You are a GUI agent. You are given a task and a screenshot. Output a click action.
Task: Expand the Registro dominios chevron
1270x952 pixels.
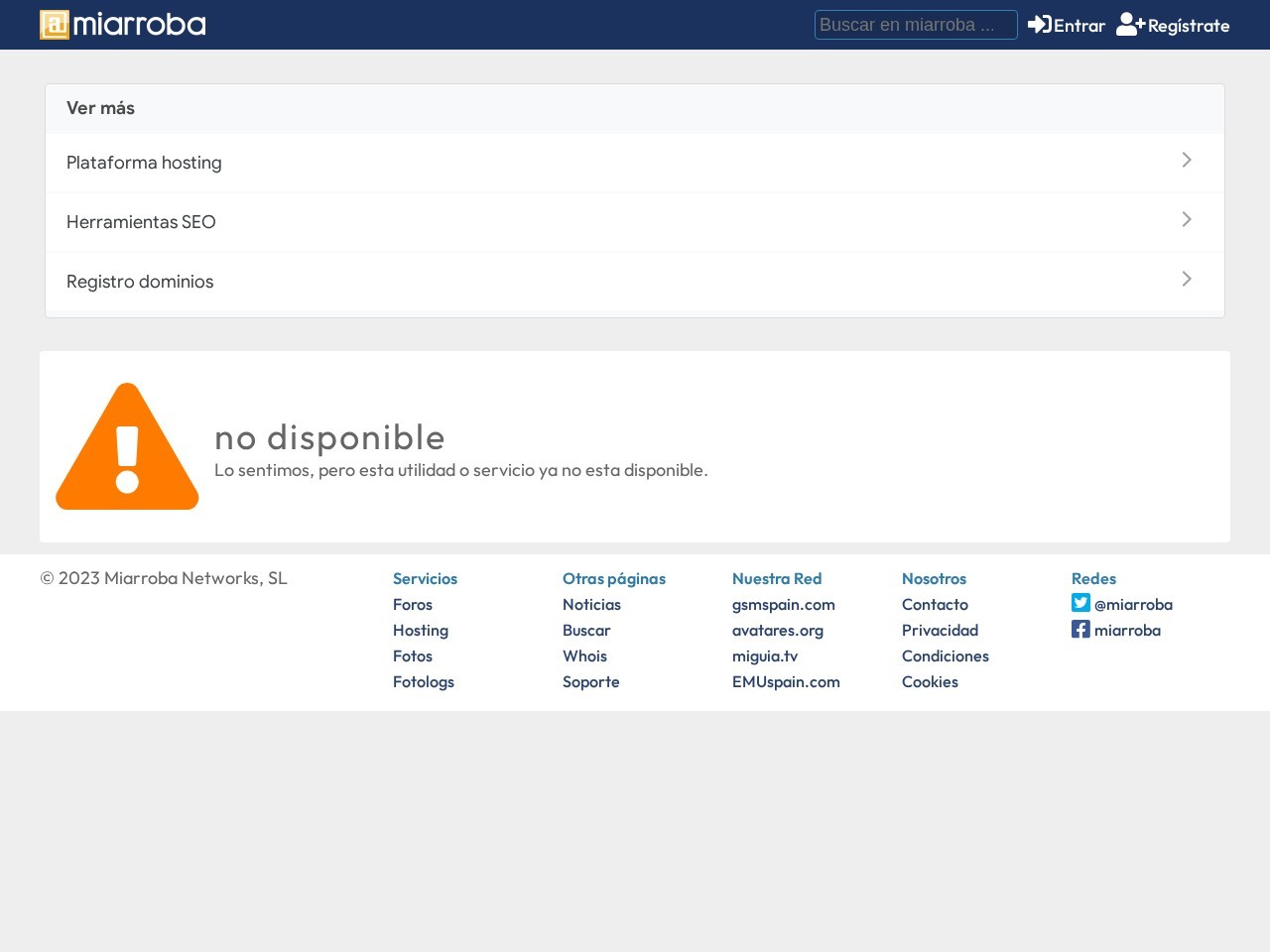tap(1187, 280)
